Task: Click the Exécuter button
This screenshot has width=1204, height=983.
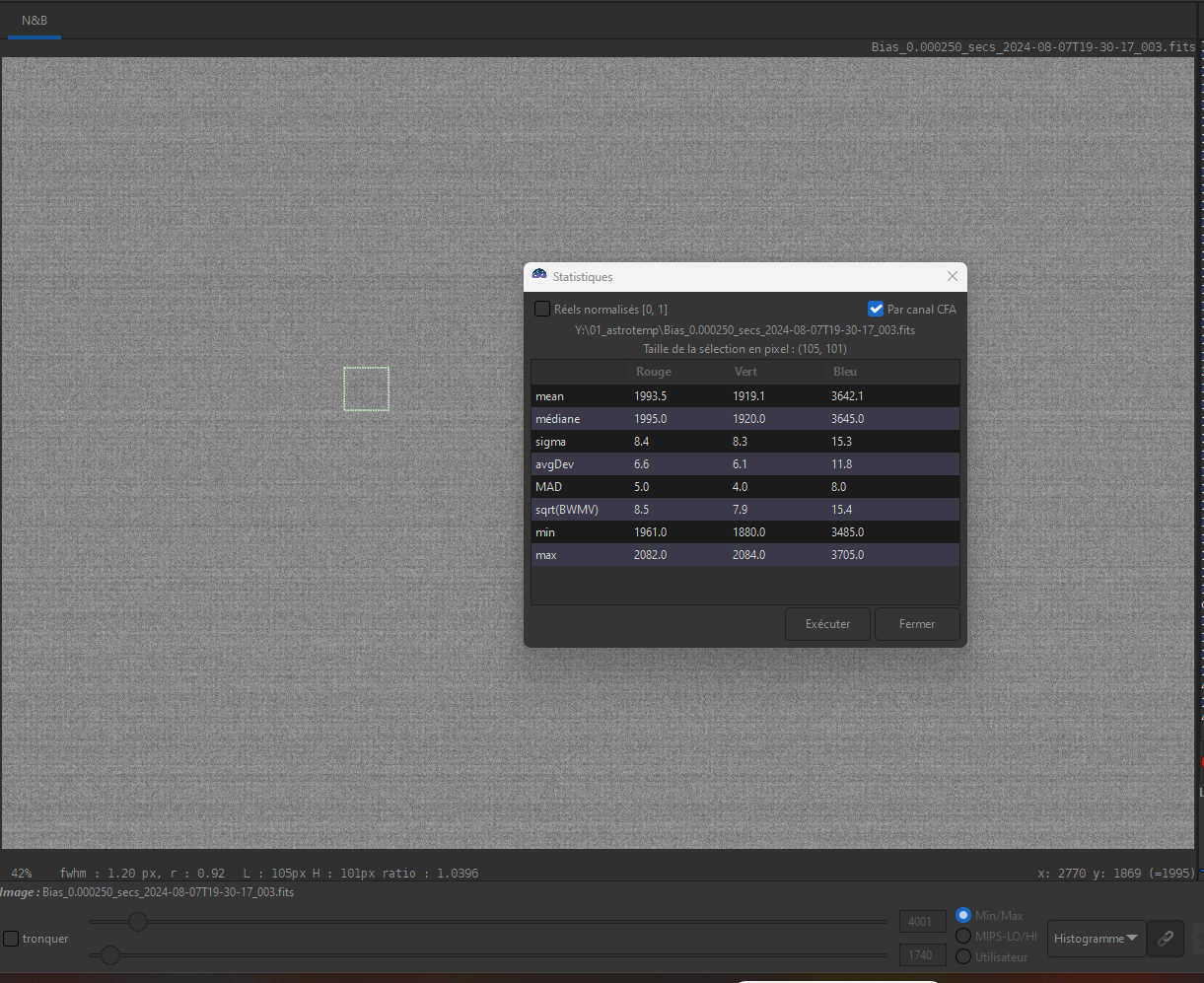Action: (828, 624)
